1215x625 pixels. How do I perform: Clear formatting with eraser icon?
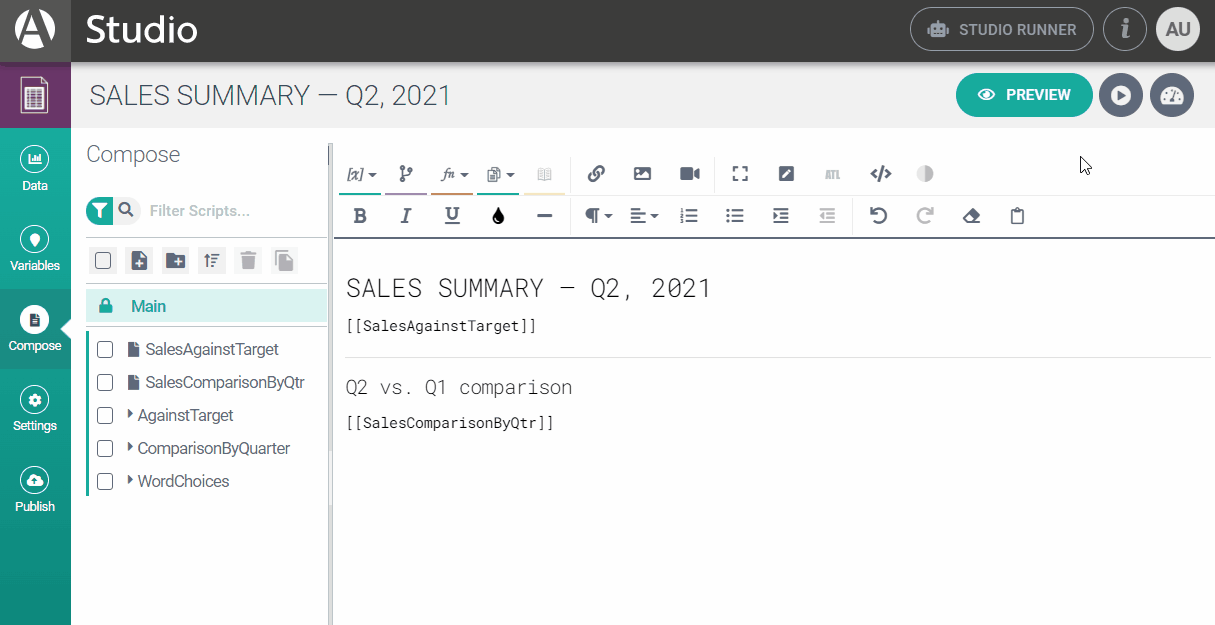pyautogui.click(x=970, y=216)
